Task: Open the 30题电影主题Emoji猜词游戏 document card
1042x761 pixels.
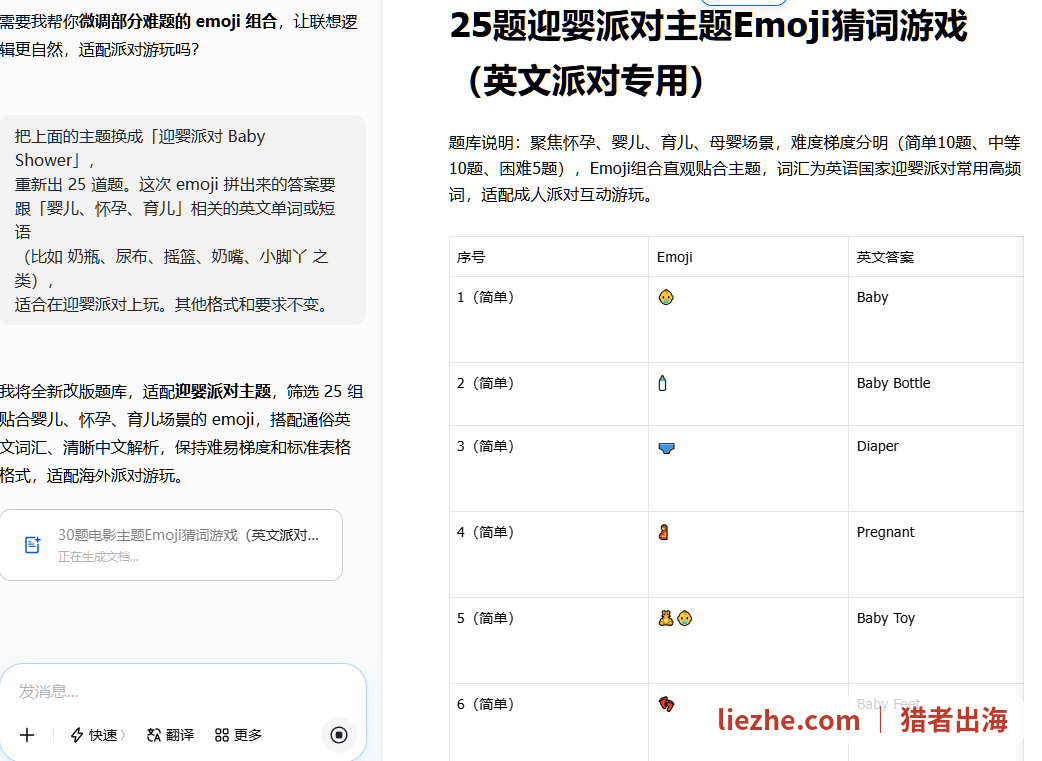Action: coord(171,545)
